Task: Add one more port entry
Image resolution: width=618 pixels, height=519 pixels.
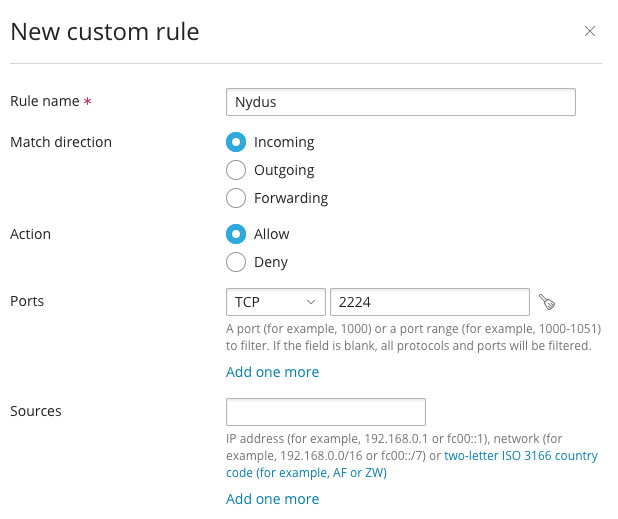Action: pyautogui.click(x=272, y=372)
